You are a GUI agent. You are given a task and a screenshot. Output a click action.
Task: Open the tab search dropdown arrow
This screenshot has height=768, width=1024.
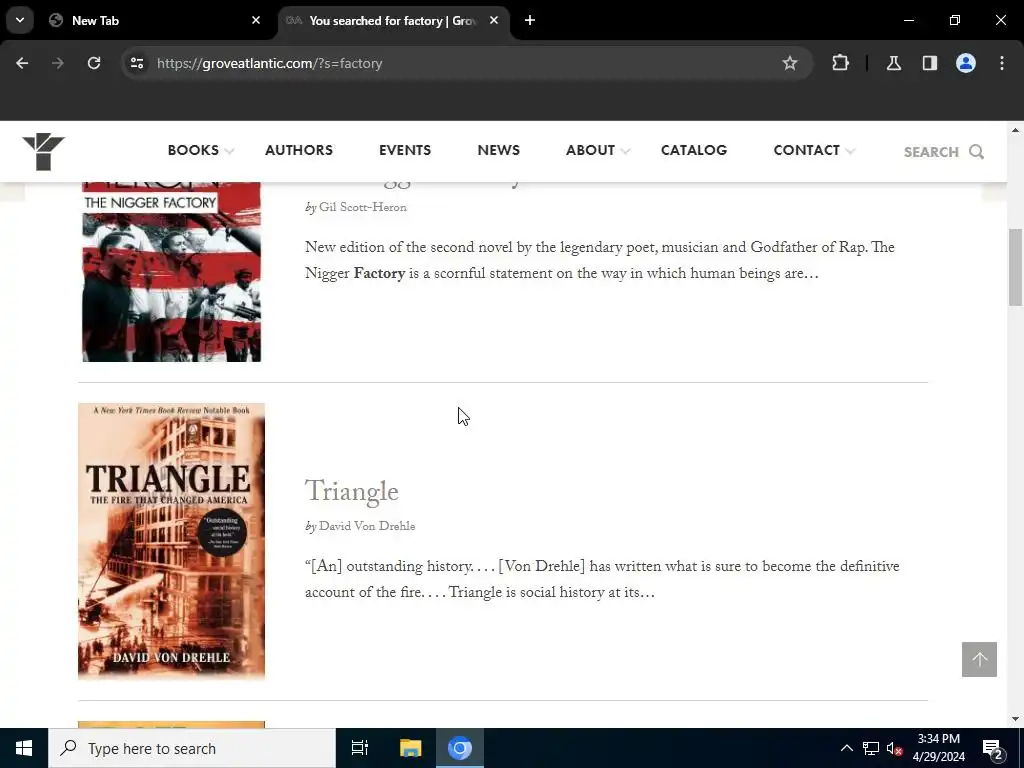(x=20, y=20)
